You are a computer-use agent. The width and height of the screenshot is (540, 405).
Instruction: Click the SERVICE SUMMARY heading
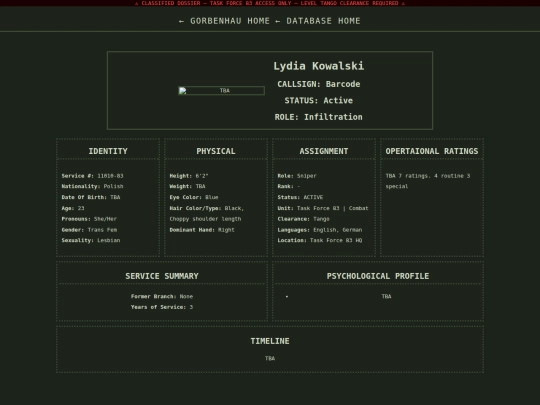(162, 276)
